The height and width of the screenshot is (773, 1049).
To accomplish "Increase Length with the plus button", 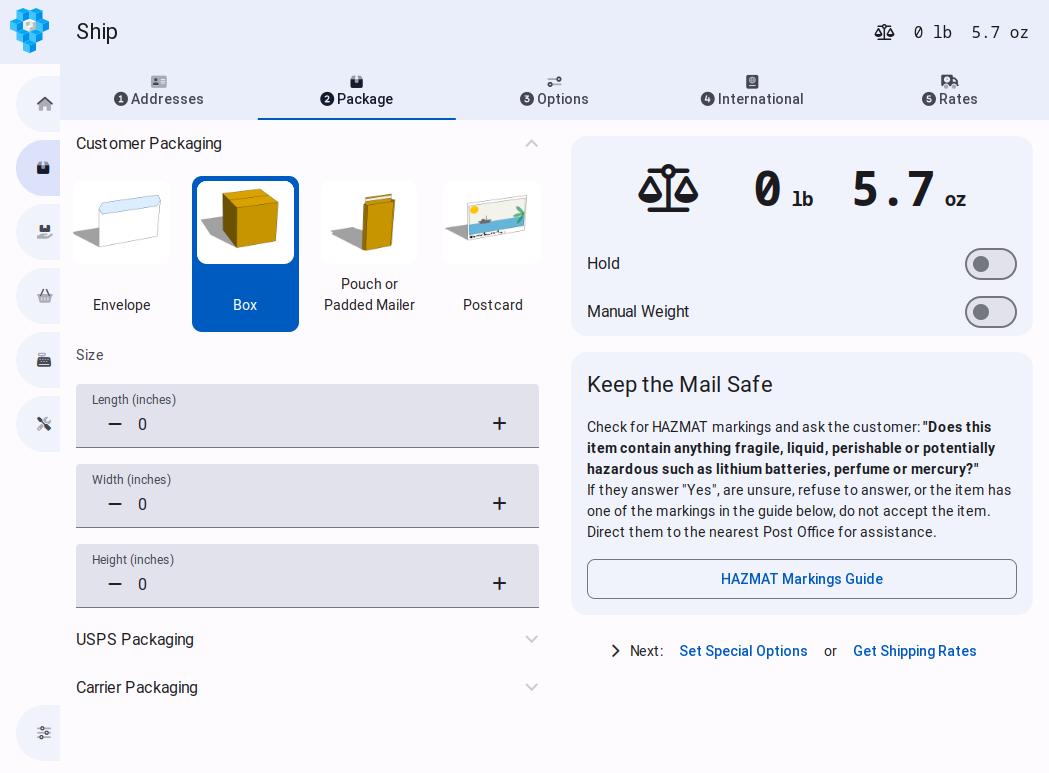I will (499, 424).
